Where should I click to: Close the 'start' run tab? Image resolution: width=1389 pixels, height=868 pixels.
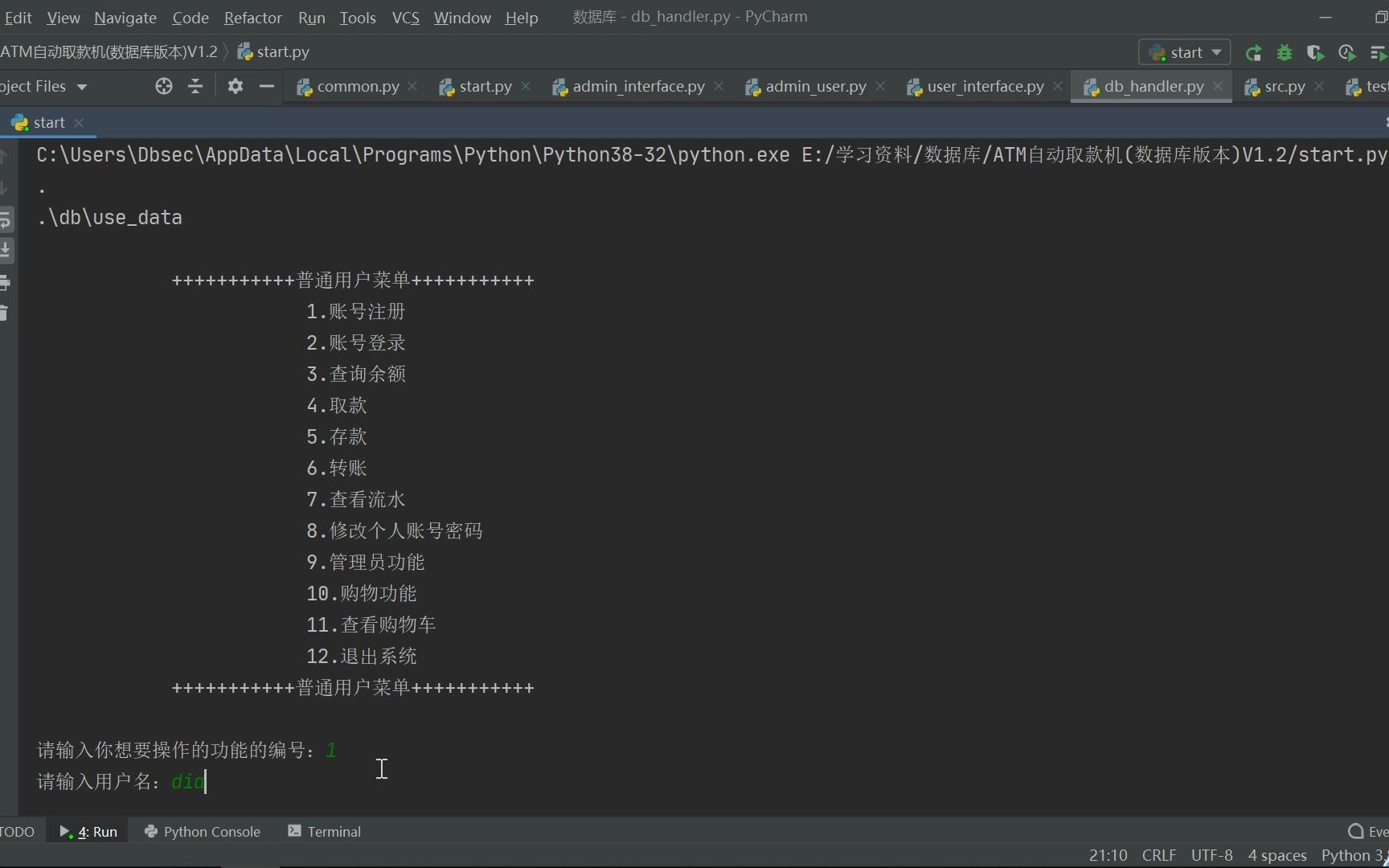click(x=79, y=122)
